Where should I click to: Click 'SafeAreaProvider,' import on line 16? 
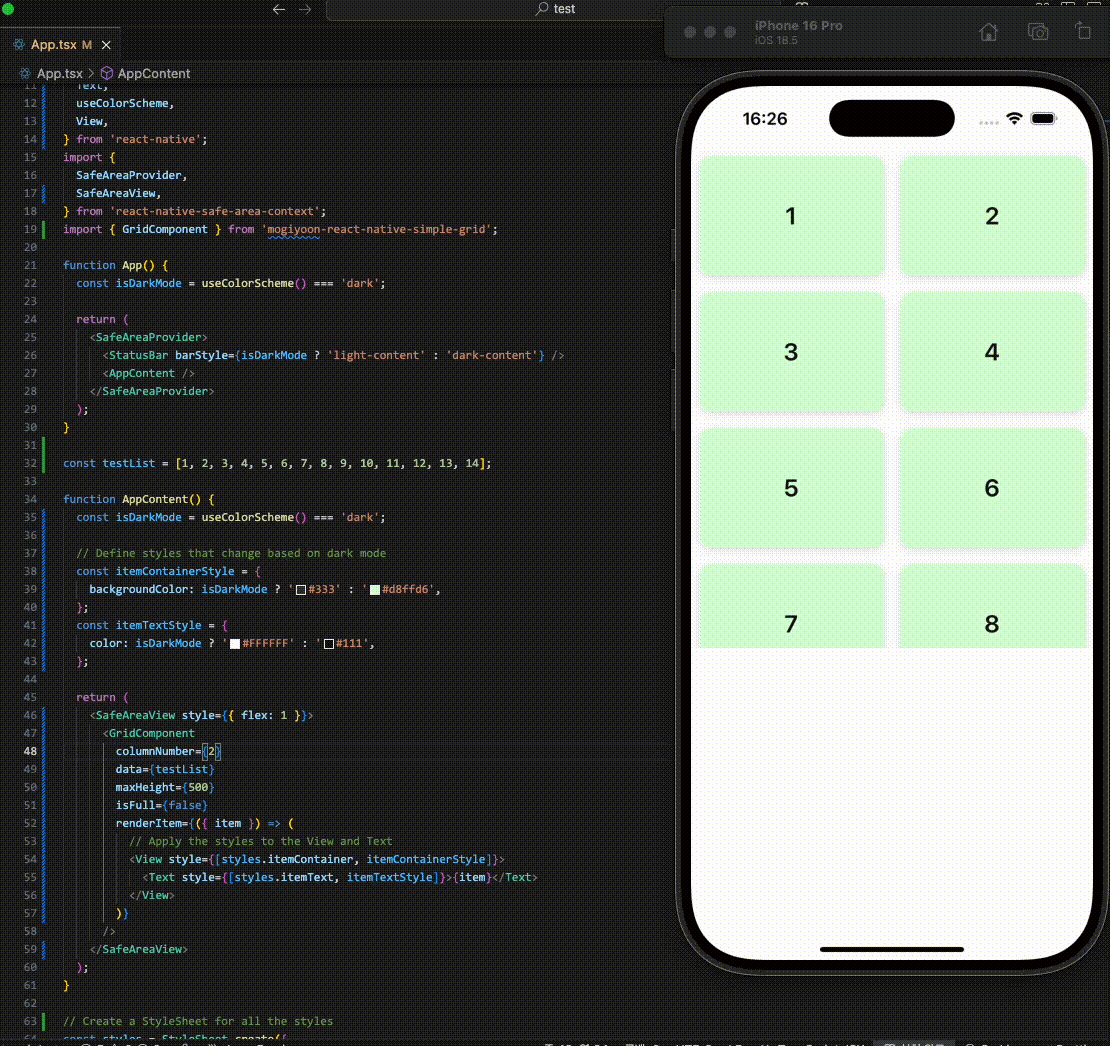point(131,176)
